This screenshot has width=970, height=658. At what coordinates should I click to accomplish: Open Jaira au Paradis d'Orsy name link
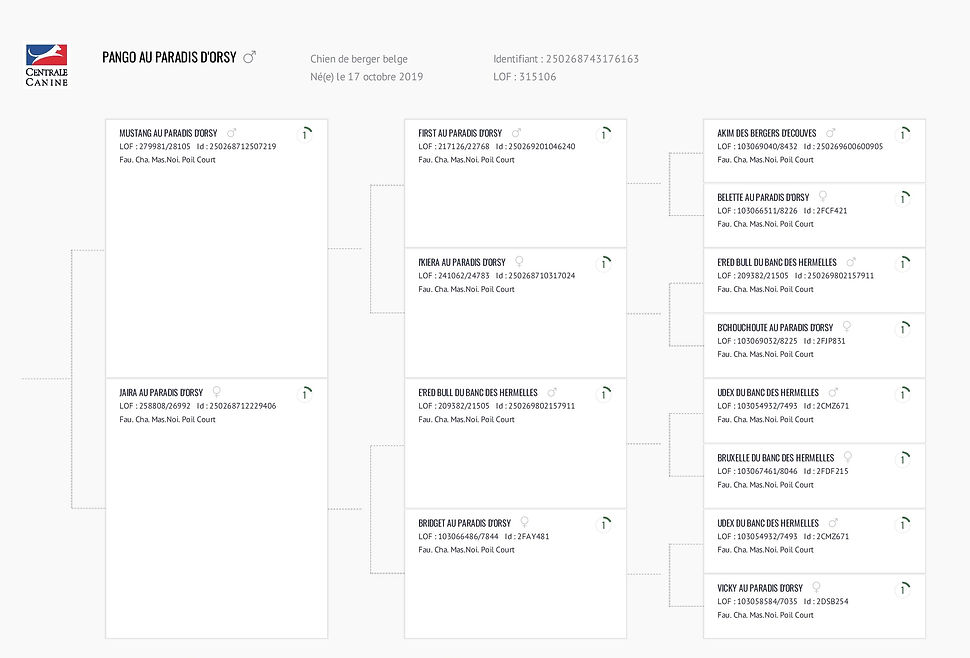[x=161, y=393]
